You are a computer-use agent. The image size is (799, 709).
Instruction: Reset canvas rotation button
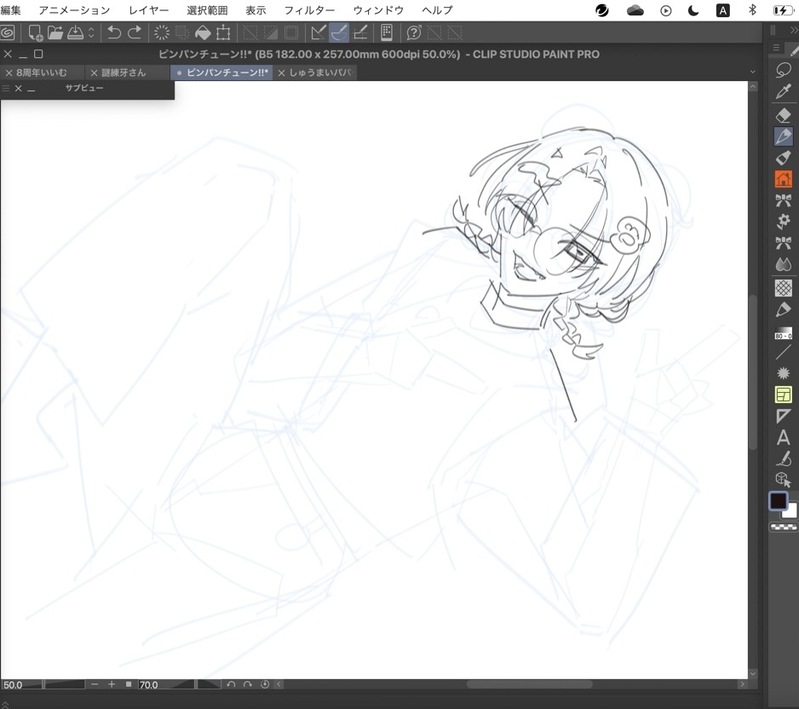pyautogui.click(x=264, y=684)
